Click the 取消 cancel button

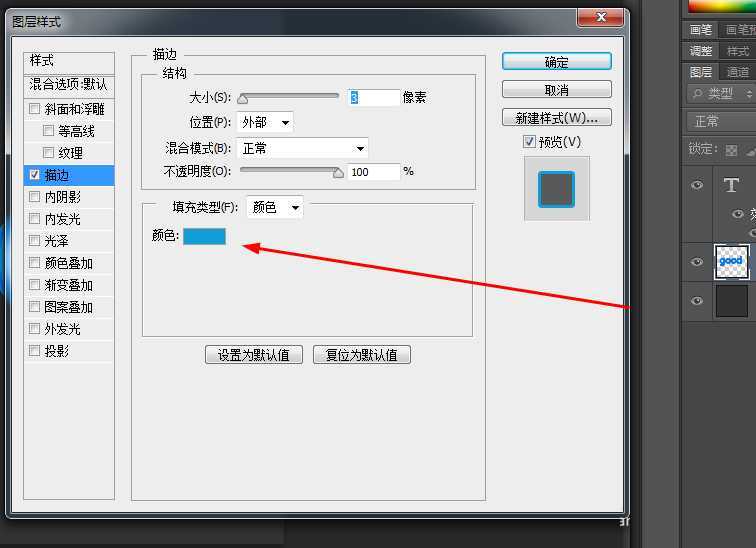tap(557, 90)
